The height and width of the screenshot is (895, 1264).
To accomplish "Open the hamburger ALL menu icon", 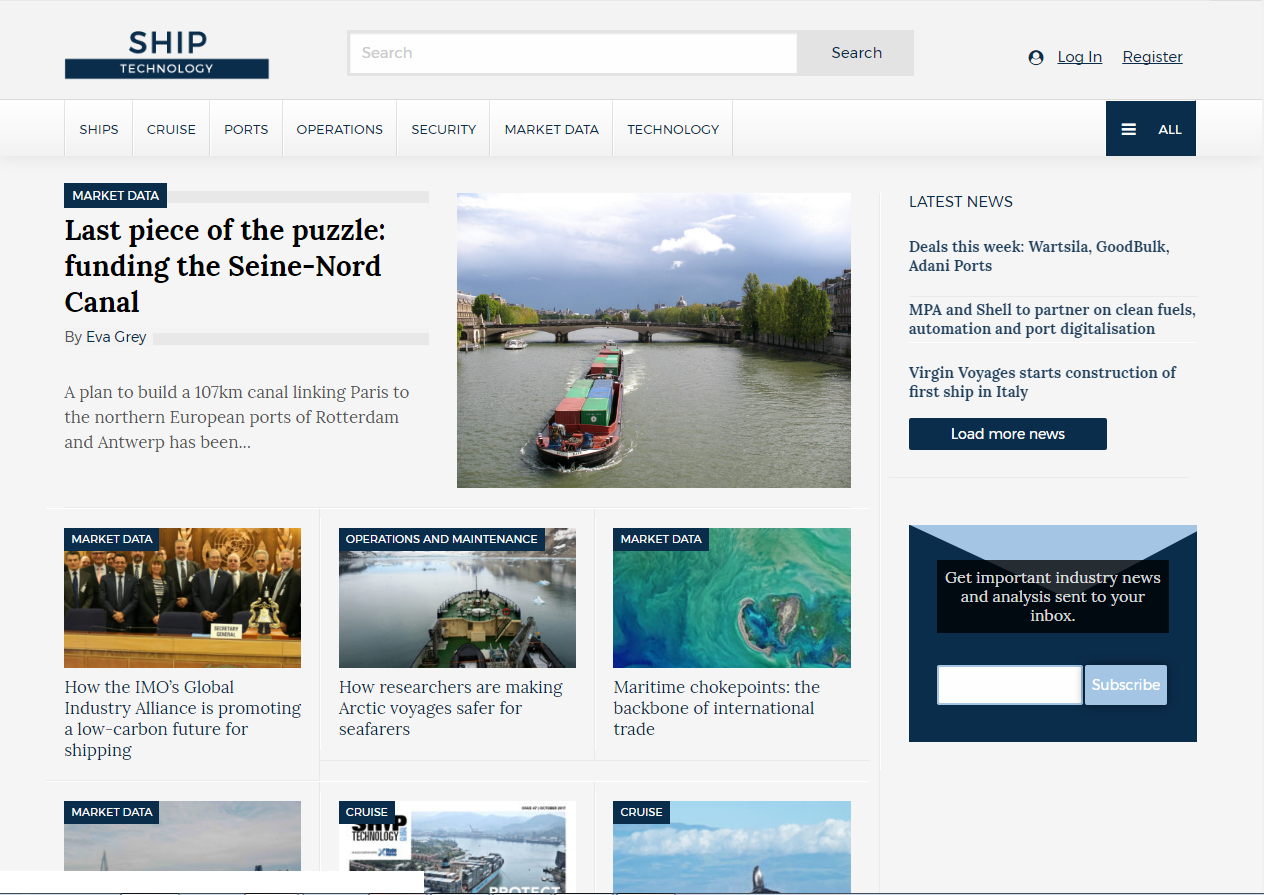I will click(x=1129, y=129).
